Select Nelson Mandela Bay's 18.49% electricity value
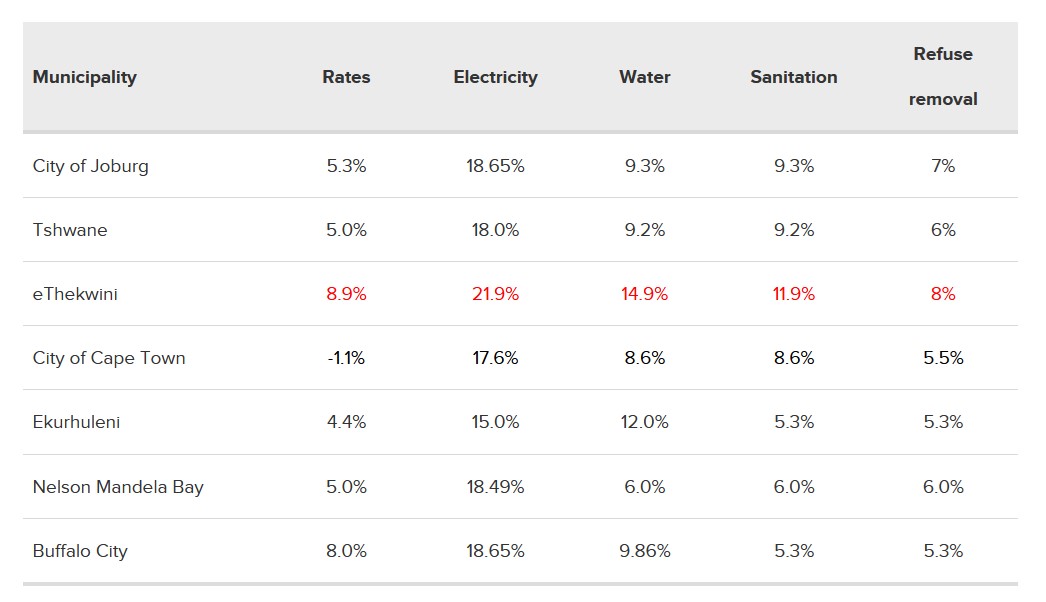Viewport: 1046px width, 602px height. [x=495, y=487]
